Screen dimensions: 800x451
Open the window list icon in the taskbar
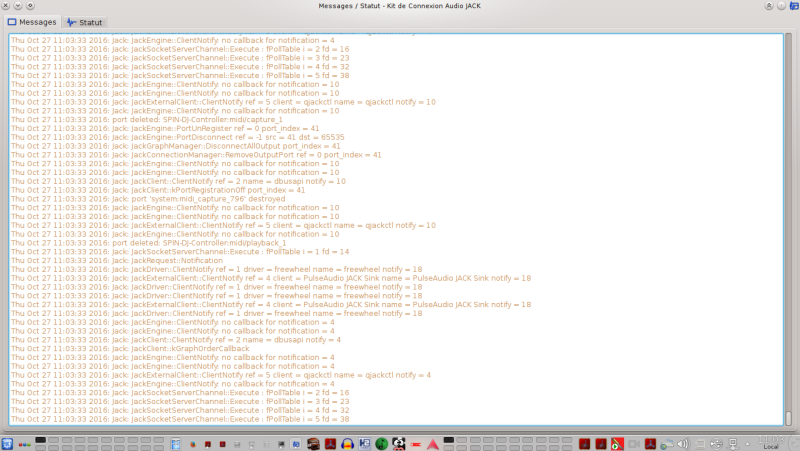[x=176, y=444]
